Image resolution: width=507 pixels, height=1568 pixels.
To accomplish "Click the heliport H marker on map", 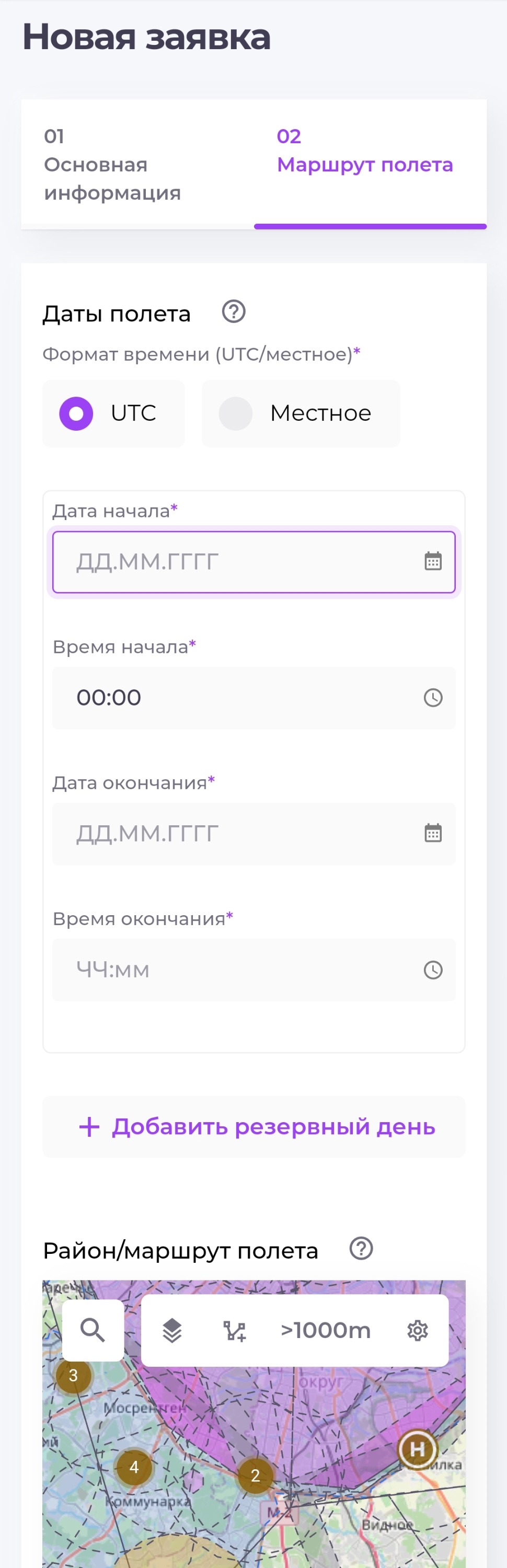I will point(418,1449).
